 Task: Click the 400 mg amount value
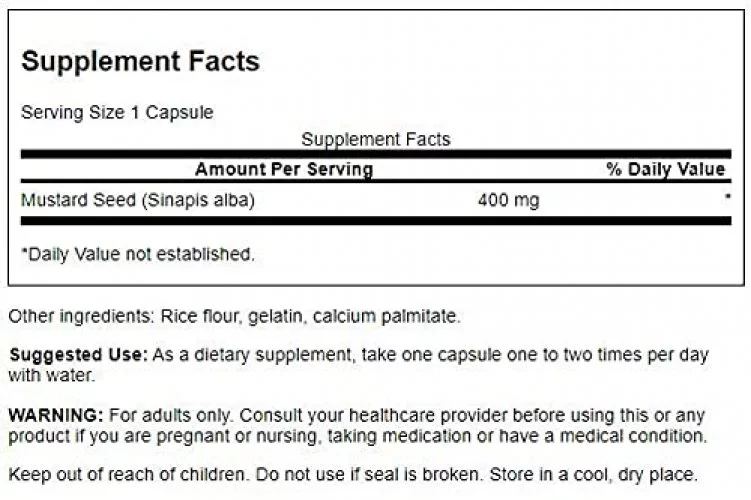pyautogui.click(x=509, y=200)
